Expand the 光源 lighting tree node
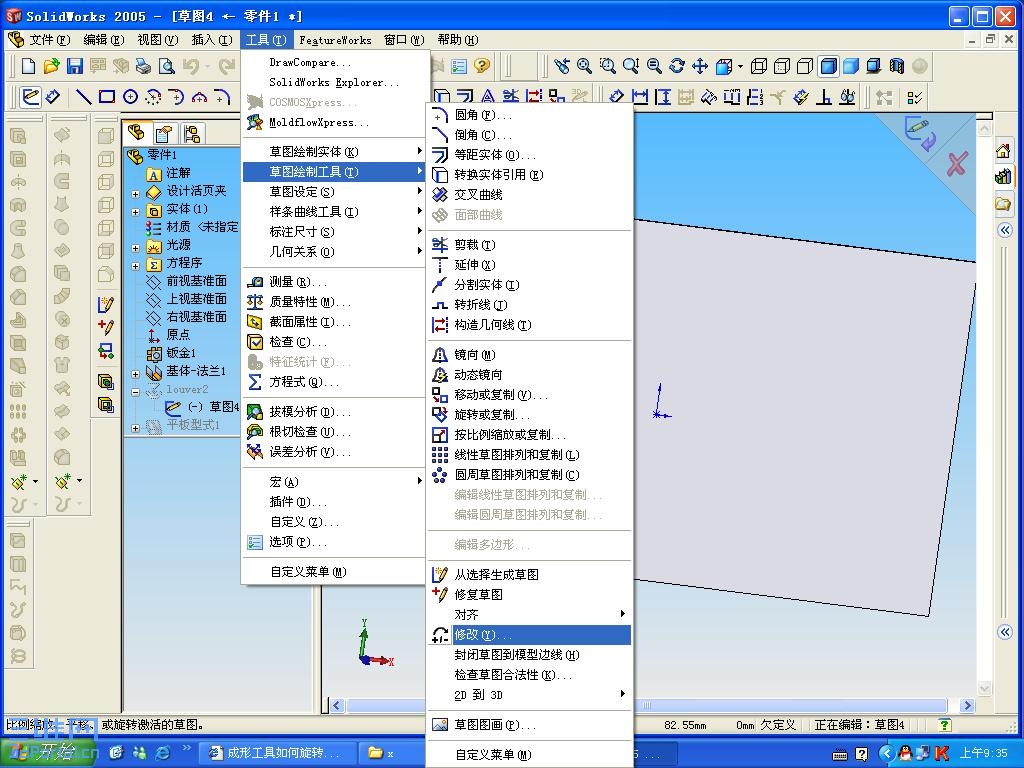Viewport: 1024px width, 768px height. pyautogui.click(x=135, y=248)
